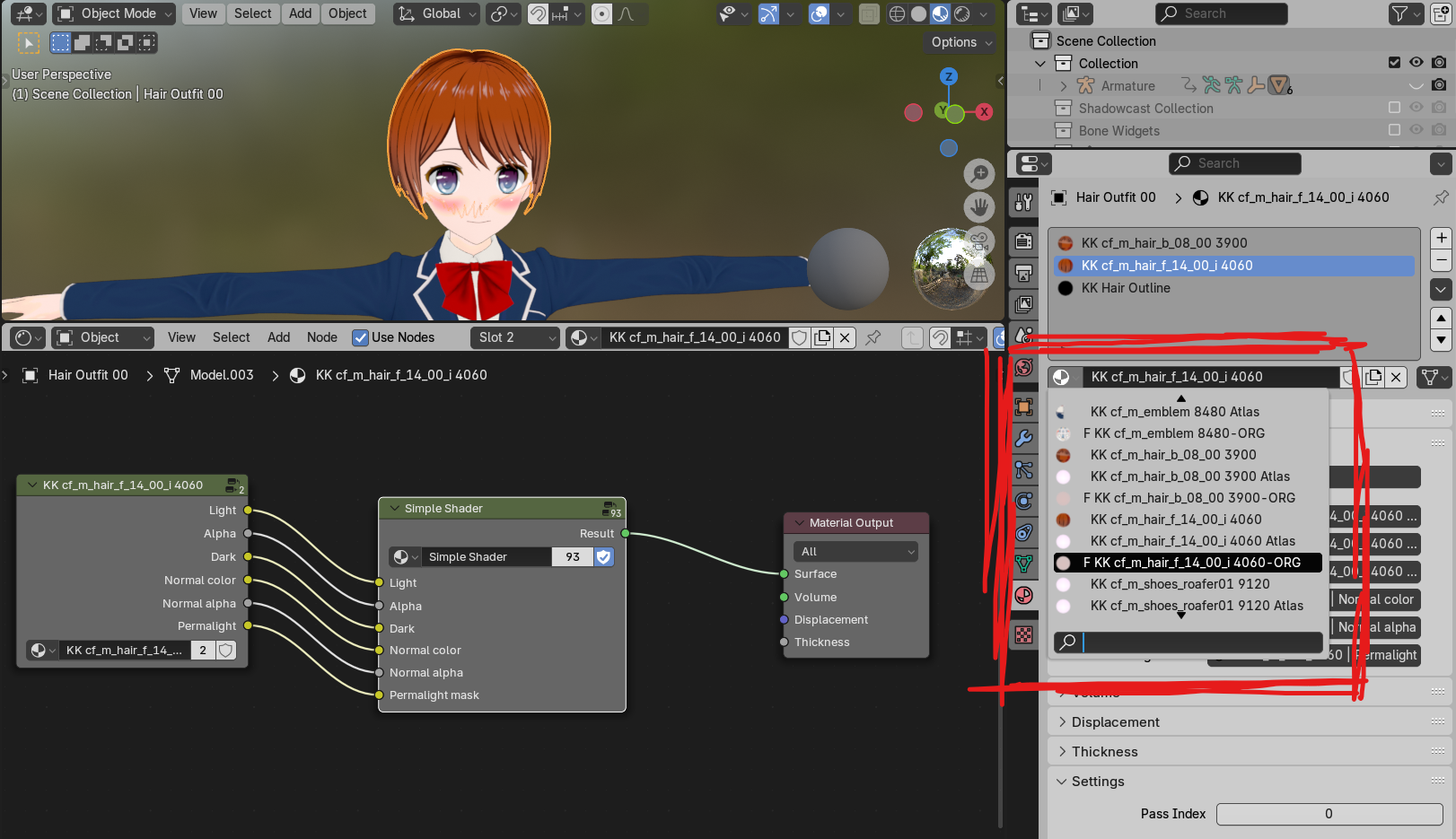
Task: Collapse the Material Output node
Action: coord(799,523)
